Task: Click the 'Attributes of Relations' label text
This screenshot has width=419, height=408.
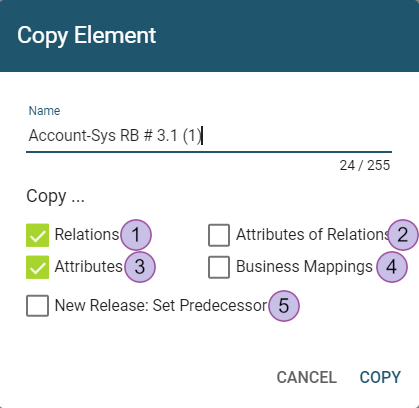Action: click(x=313, y=235)
